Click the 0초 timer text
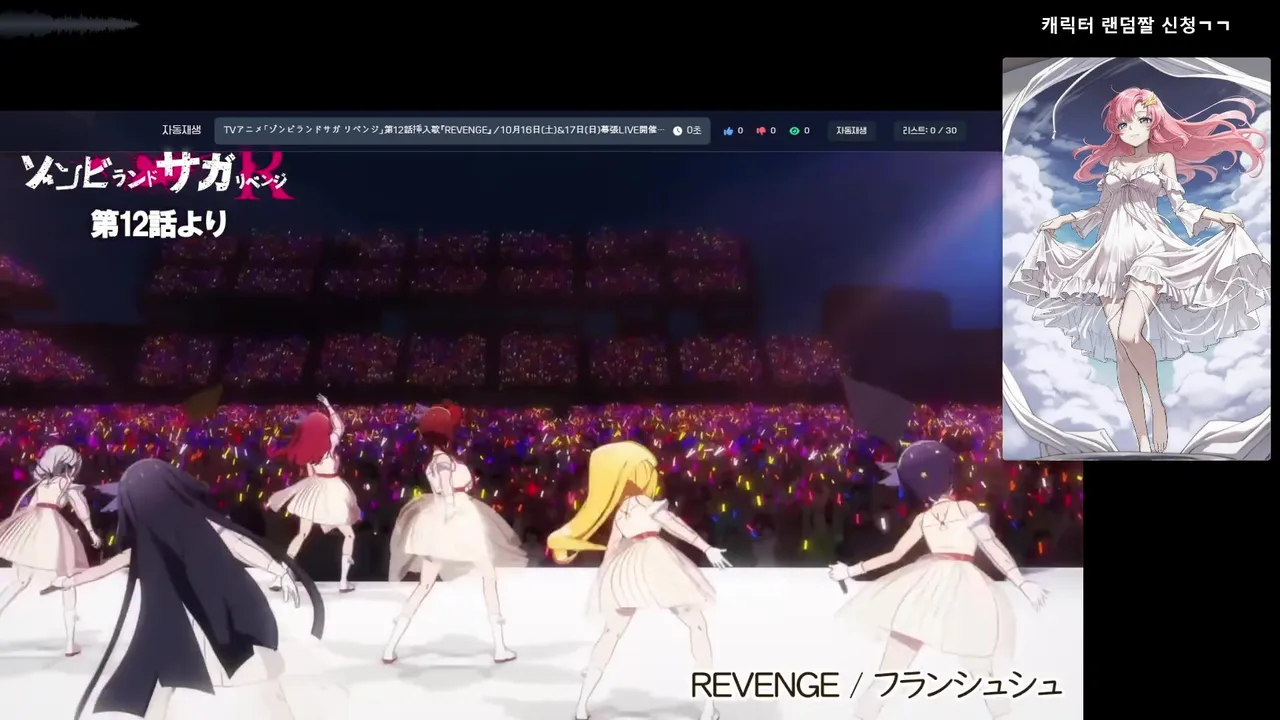Screen dimensions: 1280x720 pos(694,131)
